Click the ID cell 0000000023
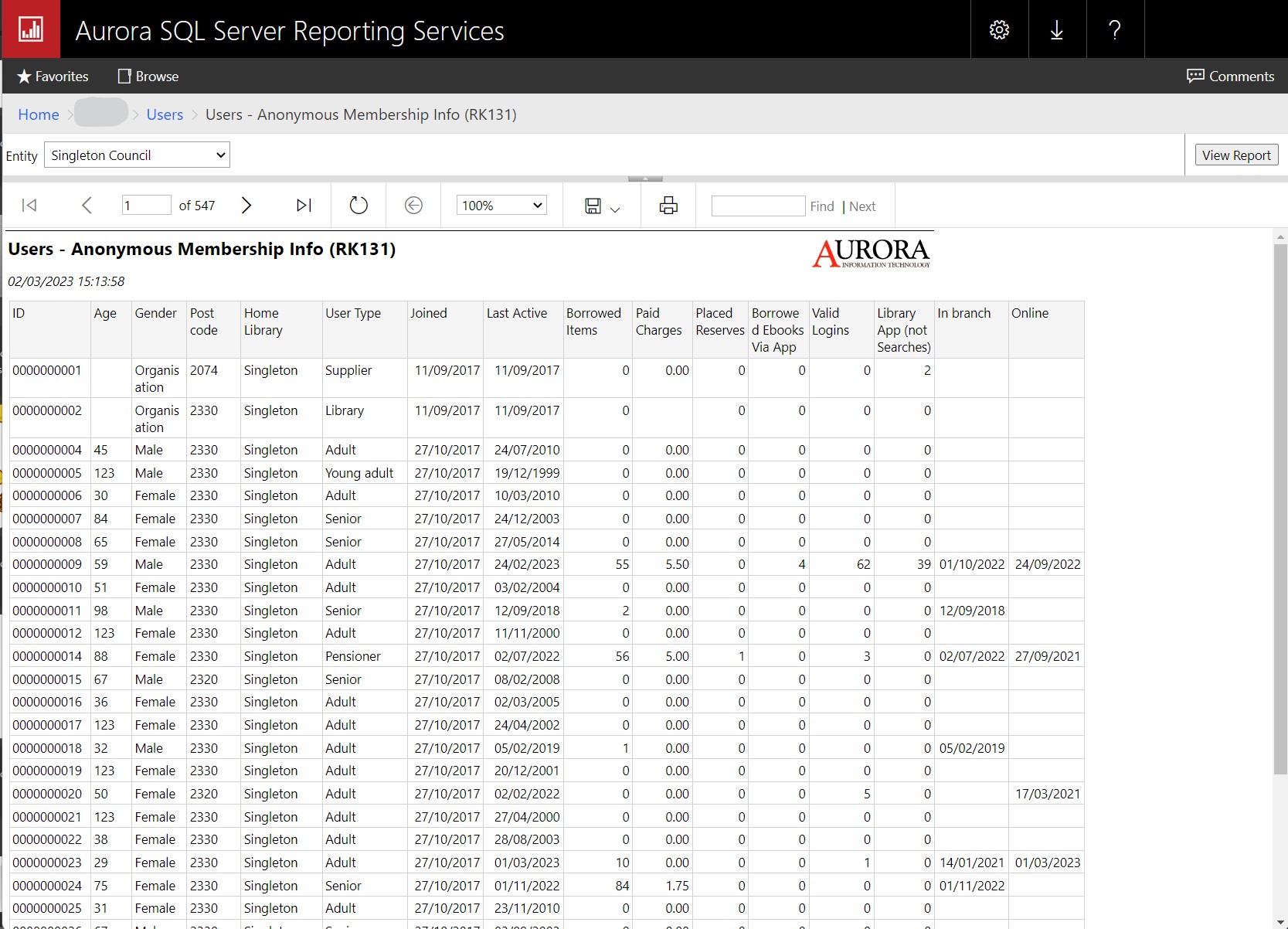The height and width of the screenshot is (929, 1288). point(47,863)
